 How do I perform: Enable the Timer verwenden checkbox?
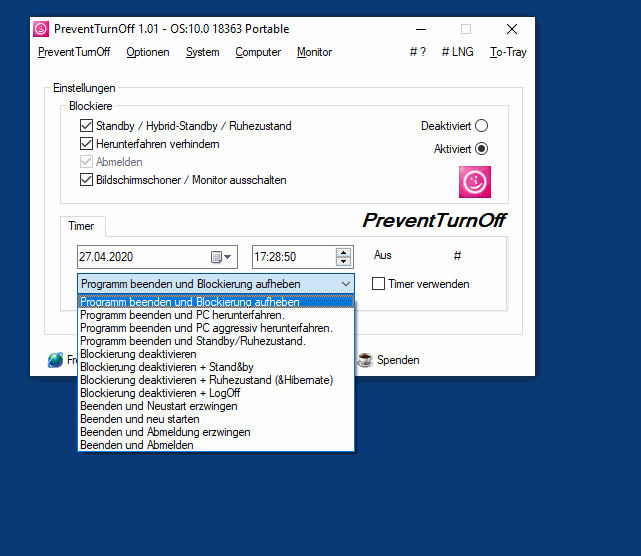[x=378, y=284]
